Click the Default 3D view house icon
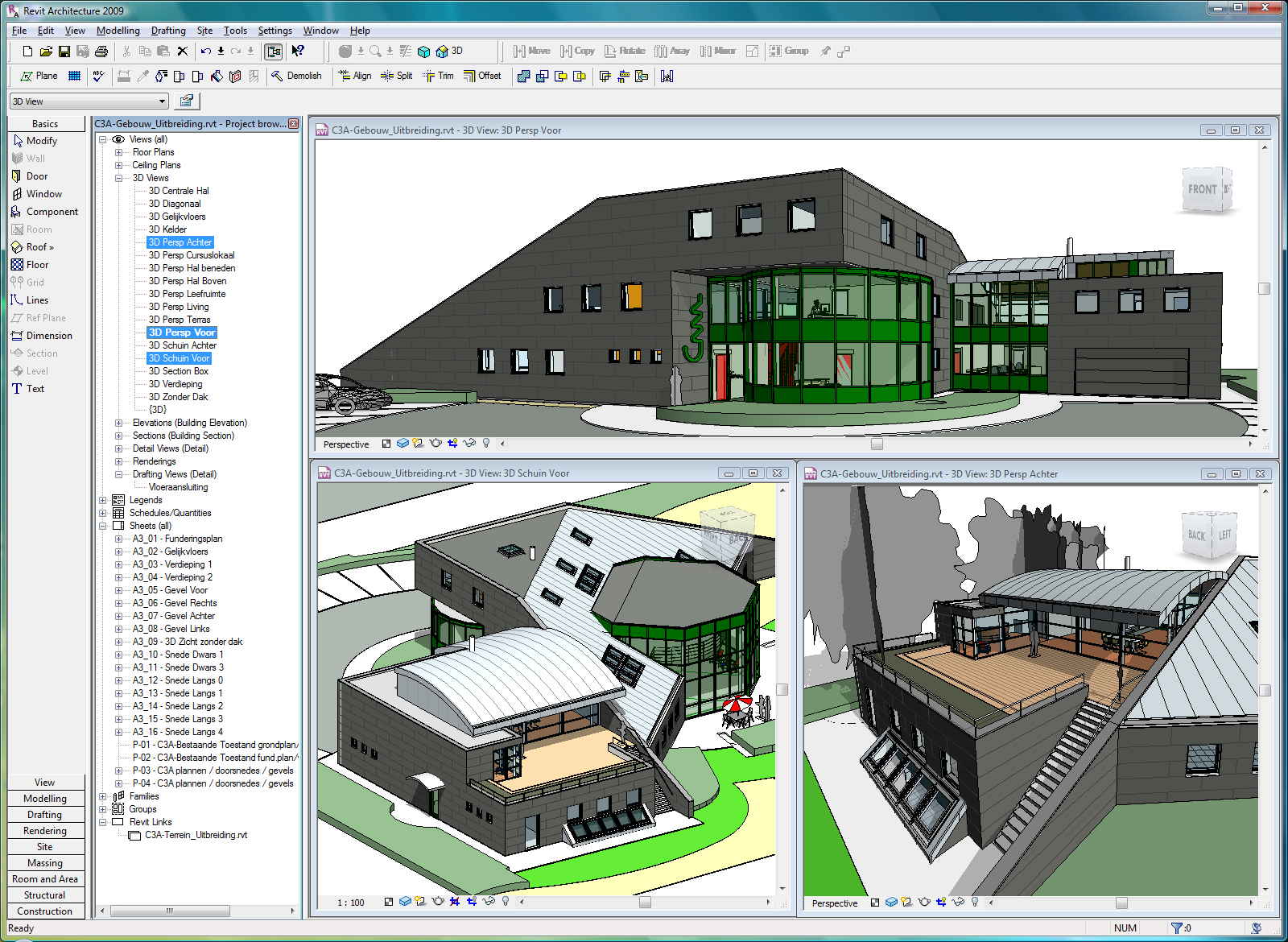The height and width of the screenshot is (942, 1288). tap(442, 52)
